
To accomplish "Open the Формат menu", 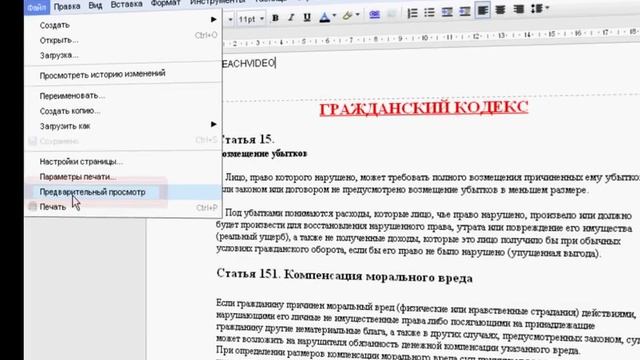I will (165, 3).
